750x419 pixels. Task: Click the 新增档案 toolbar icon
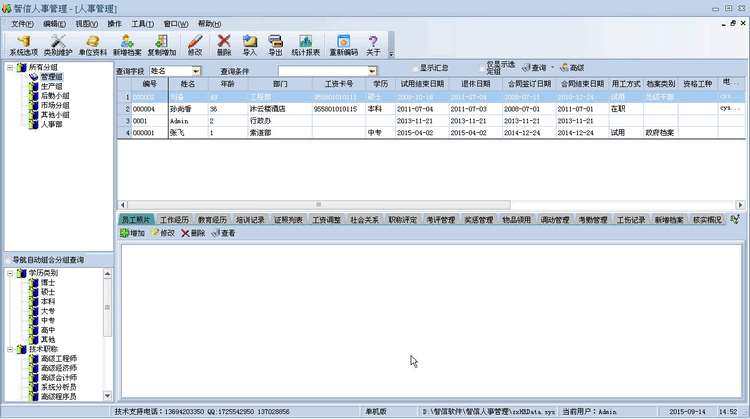click(125, 44)
